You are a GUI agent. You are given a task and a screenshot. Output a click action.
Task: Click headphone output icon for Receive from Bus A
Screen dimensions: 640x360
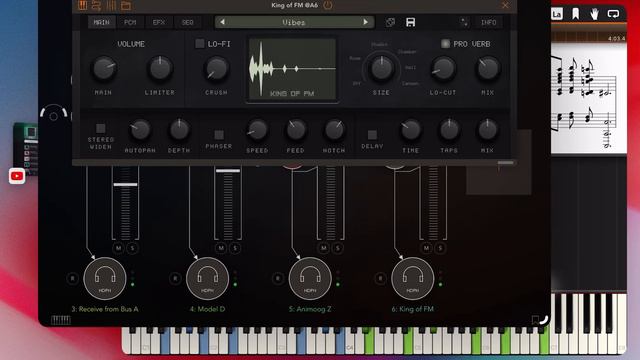pyautogui.click(x=105, y=279)
